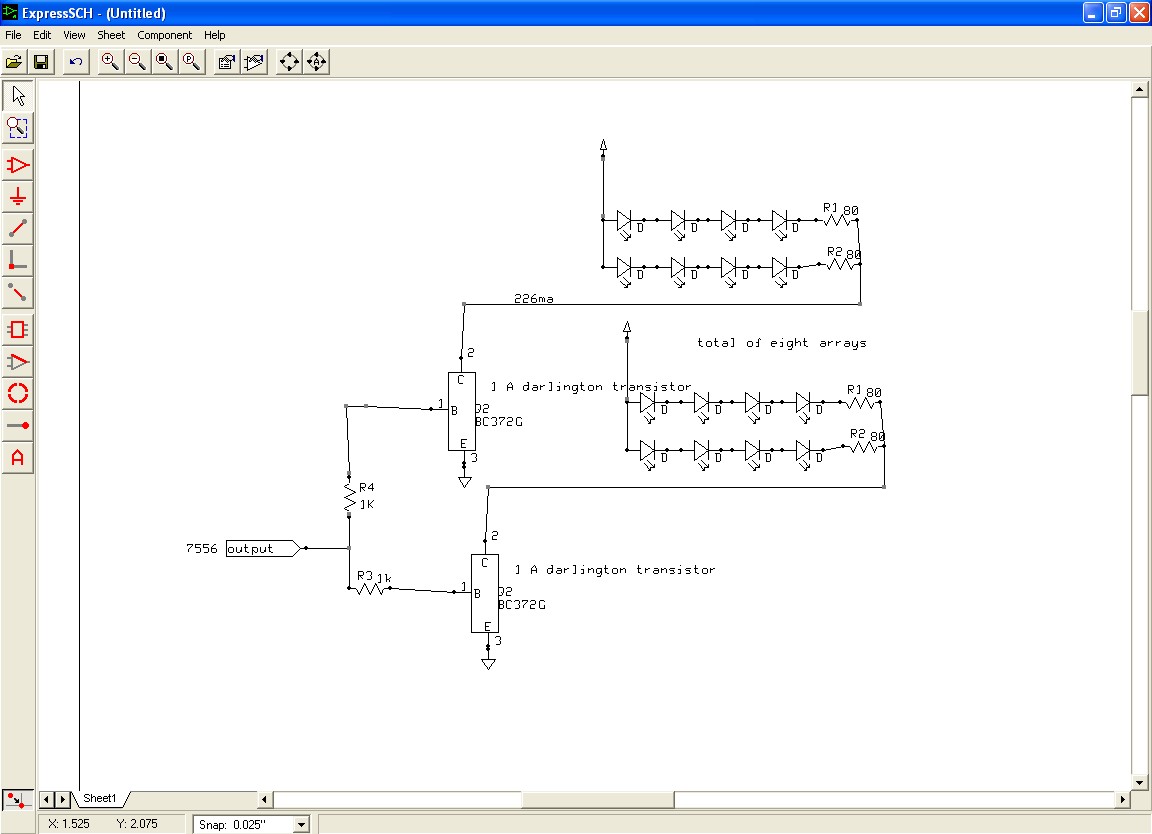Switch to the Sheet1 tab

[99, 798]
